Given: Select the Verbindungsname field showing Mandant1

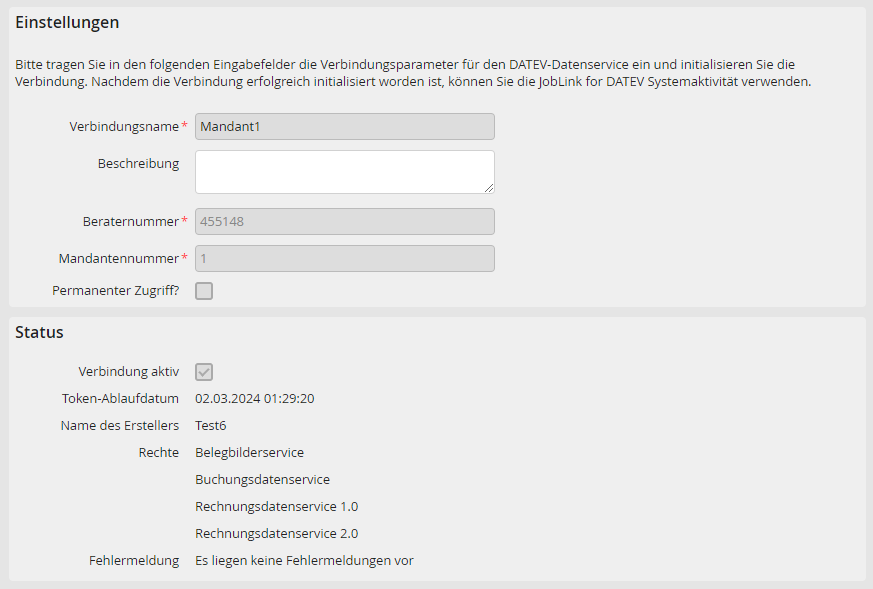Looking at the screenshot, I should tap(344, 126).
